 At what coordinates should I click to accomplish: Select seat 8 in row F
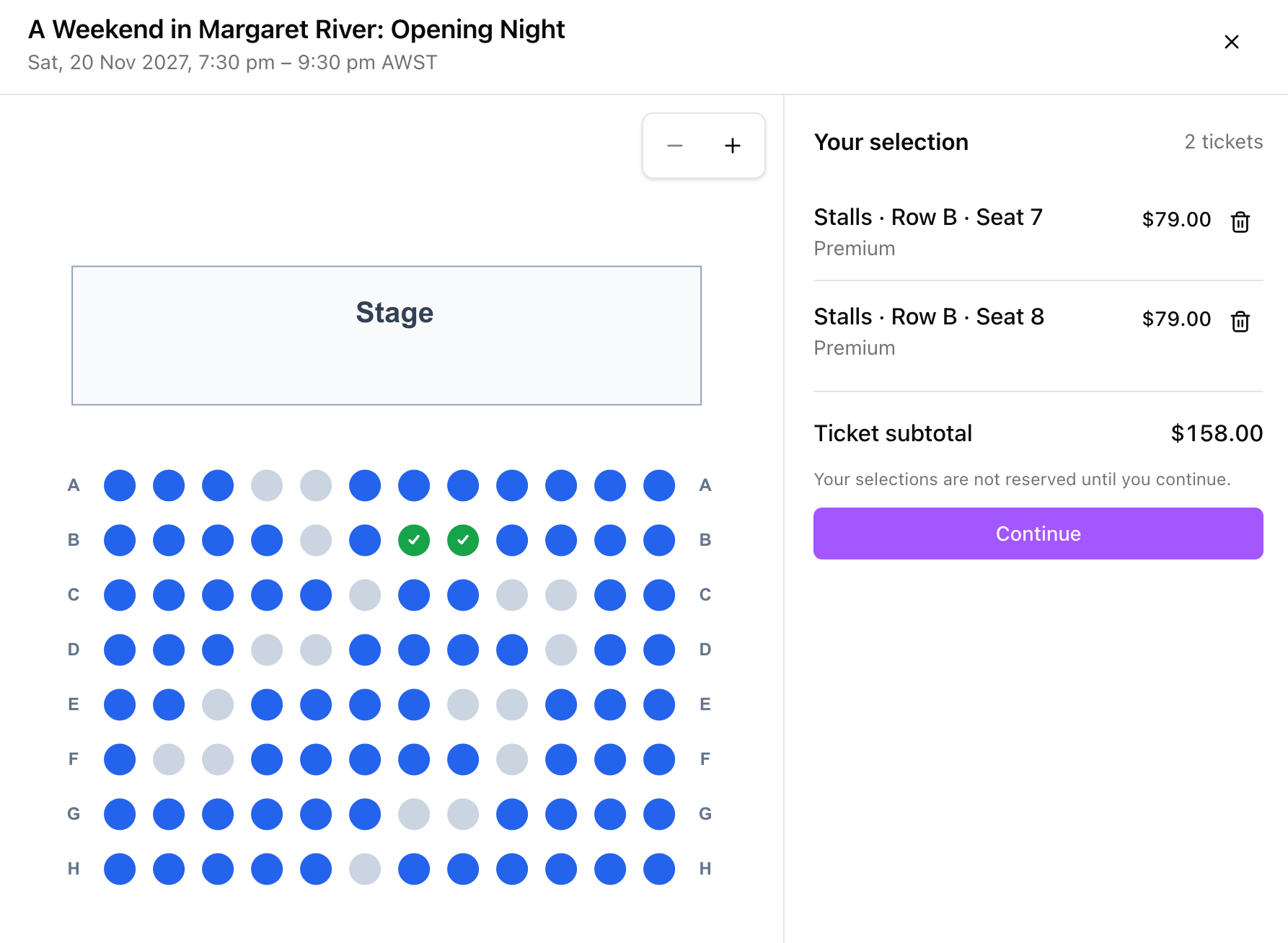click(463, 759)
